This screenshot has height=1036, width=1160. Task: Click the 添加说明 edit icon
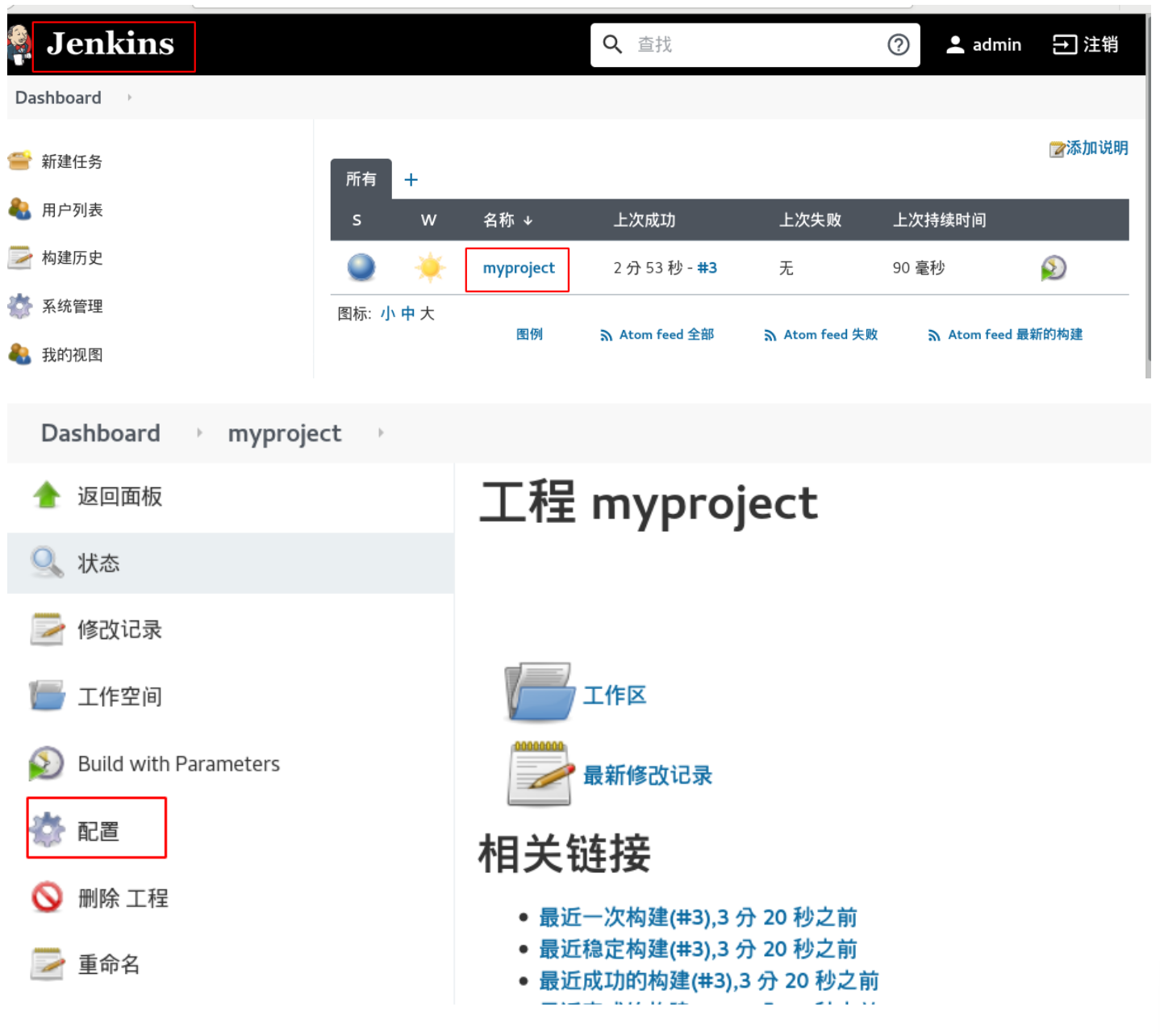pyautogui.click(x=1057, y=149)
